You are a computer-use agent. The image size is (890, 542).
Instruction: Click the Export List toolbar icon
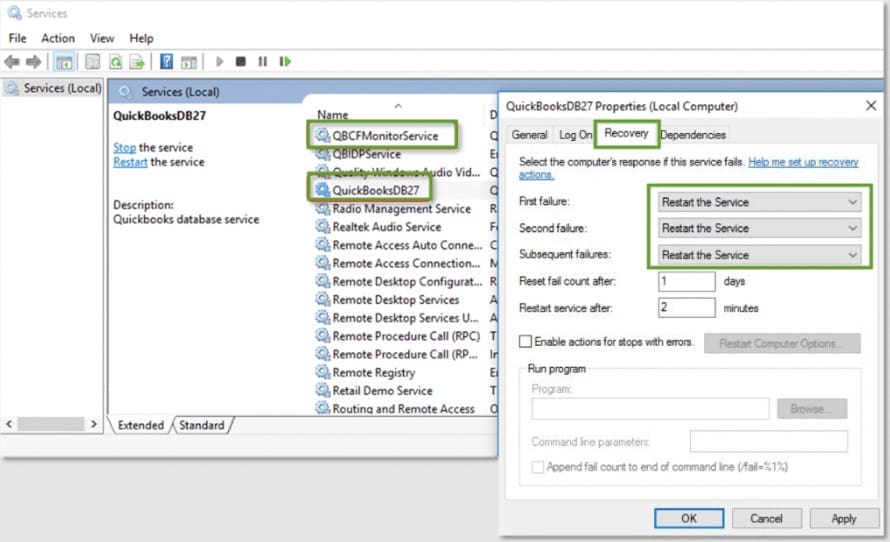[x=137, y=61]
